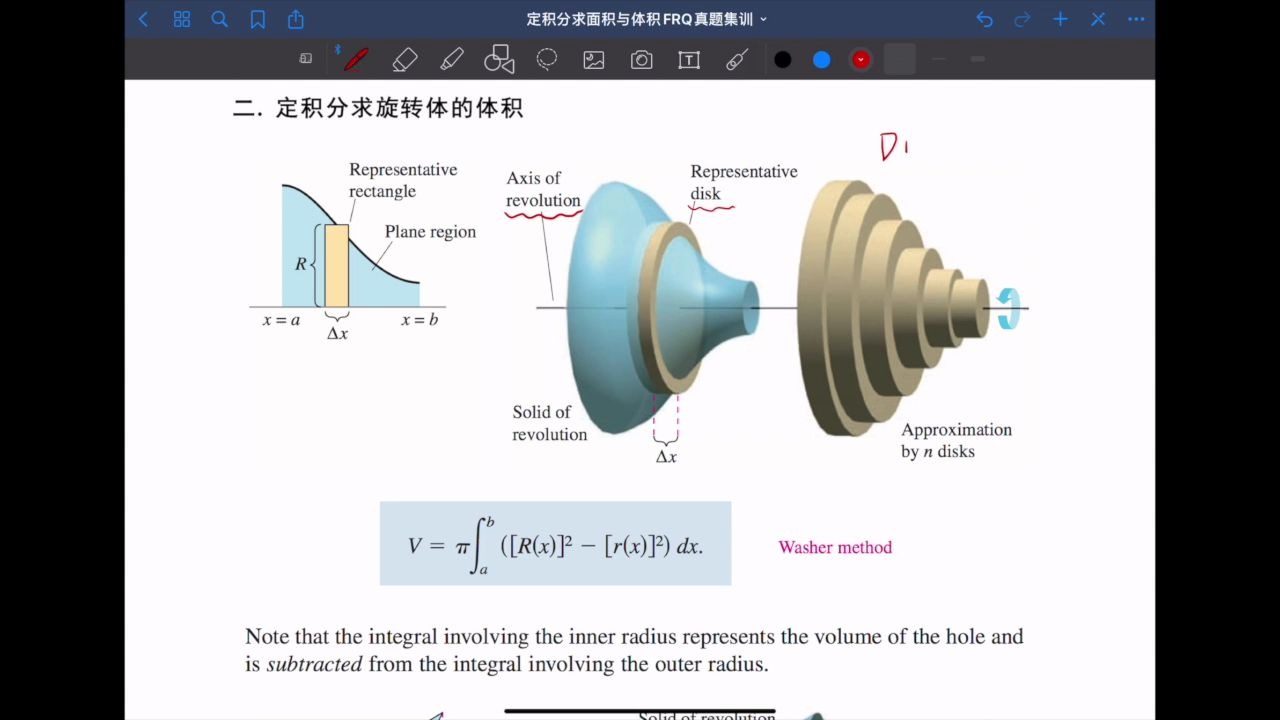Undo the last stroke
The image size is (1280, 720).
pos(985,19)
